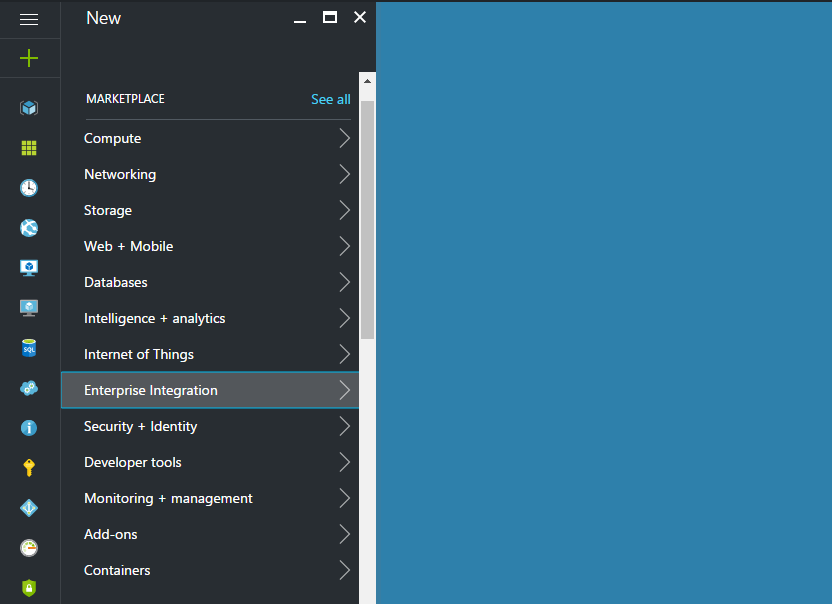Open Security Center green shield icon
The image size is (832, 604).
pyautogui.click(x=29, y=588)
